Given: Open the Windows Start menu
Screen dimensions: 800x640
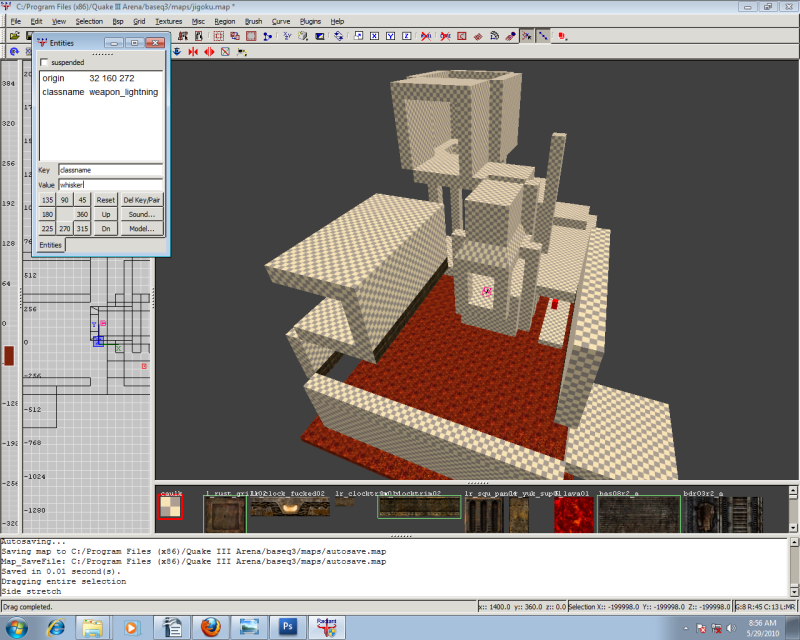Looking at the screenshot, I should (16, 627).
